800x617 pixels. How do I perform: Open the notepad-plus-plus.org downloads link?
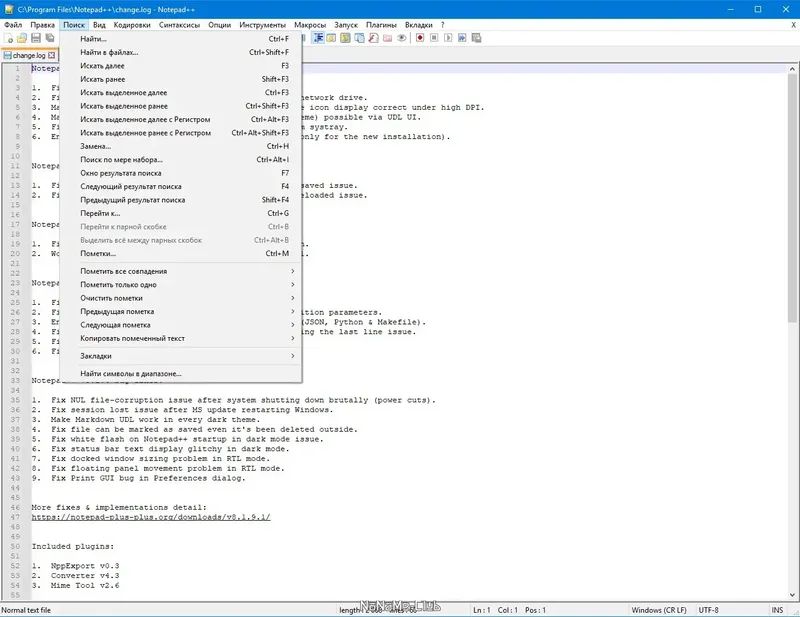coord(151,517)
